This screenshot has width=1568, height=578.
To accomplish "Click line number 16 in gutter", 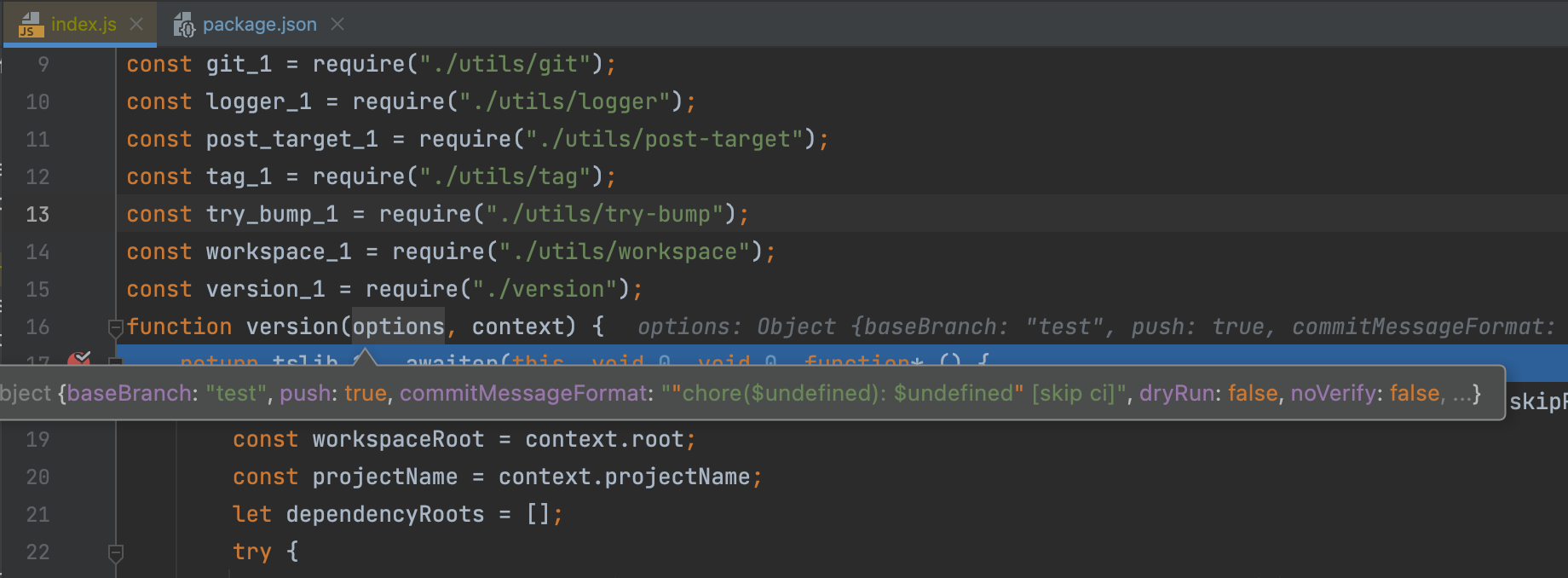I will pyautogui.click(x=37, y=327).
